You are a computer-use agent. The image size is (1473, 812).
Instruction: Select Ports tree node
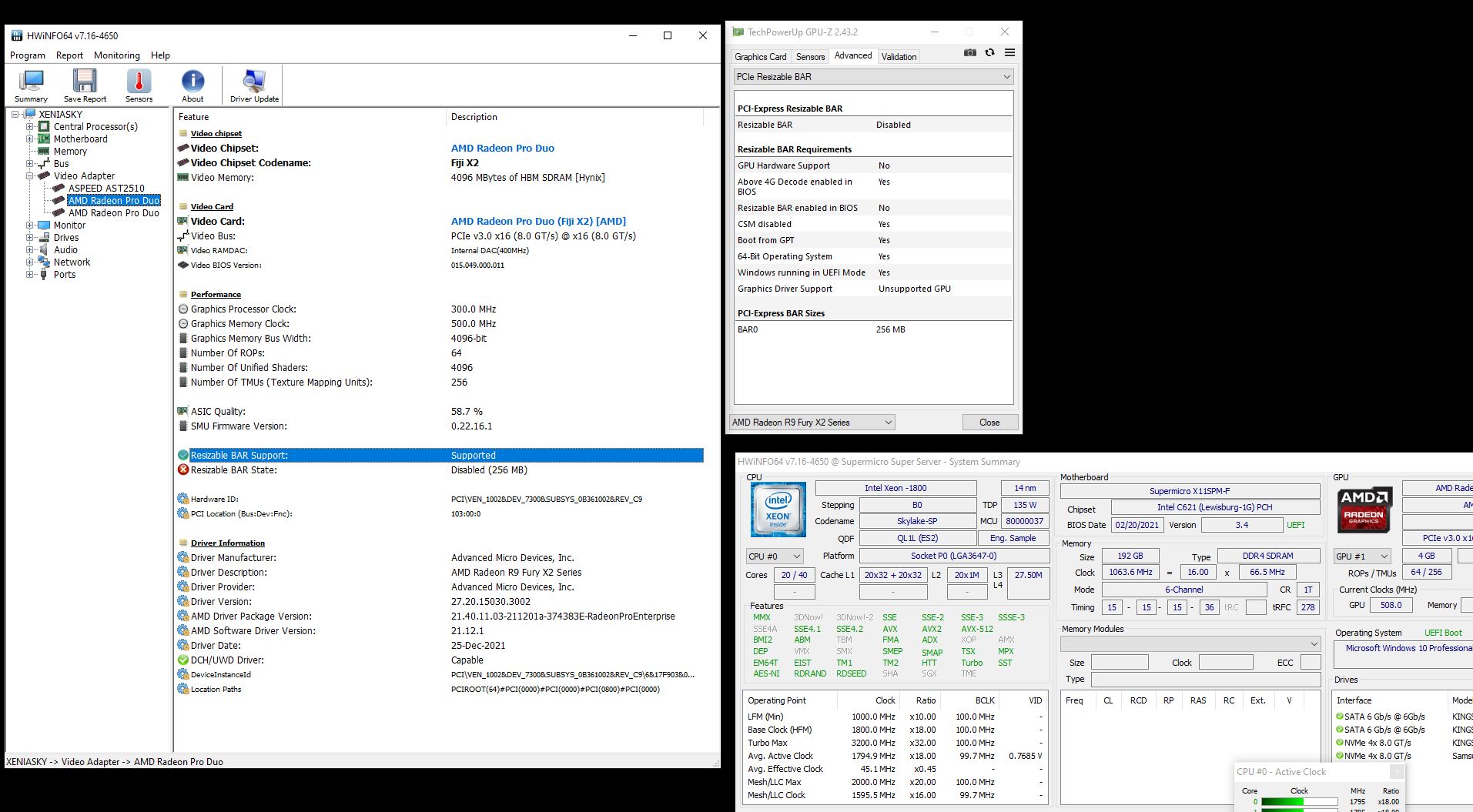click(65, 274)
